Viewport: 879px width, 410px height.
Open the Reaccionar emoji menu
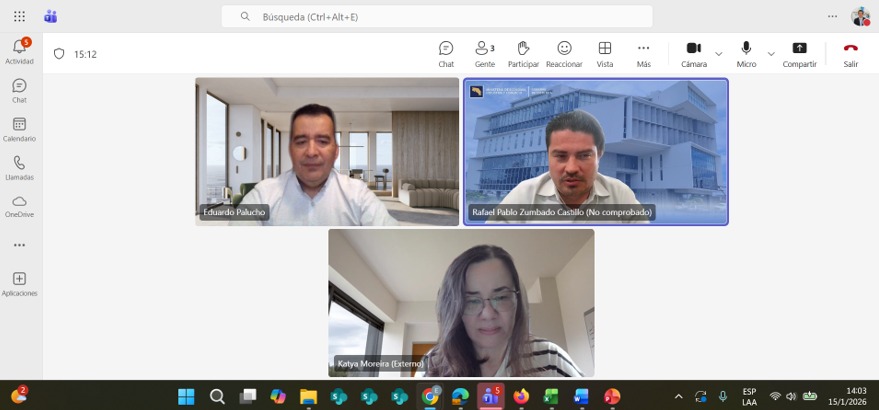pos(564,54)
